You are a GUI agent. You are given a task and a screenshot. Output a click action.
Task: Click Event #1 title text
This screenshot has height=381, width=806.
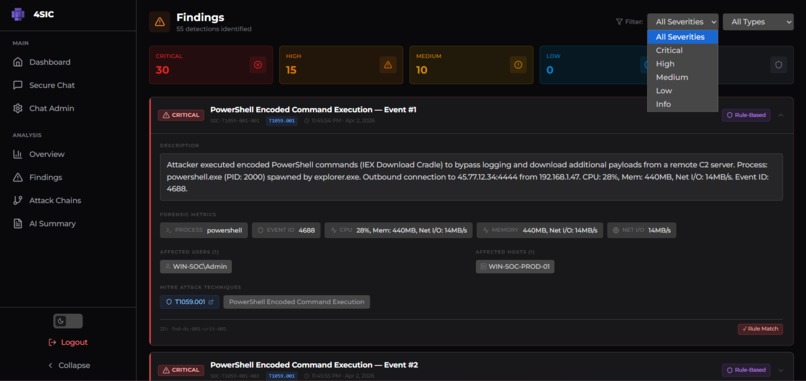point(313,110)
